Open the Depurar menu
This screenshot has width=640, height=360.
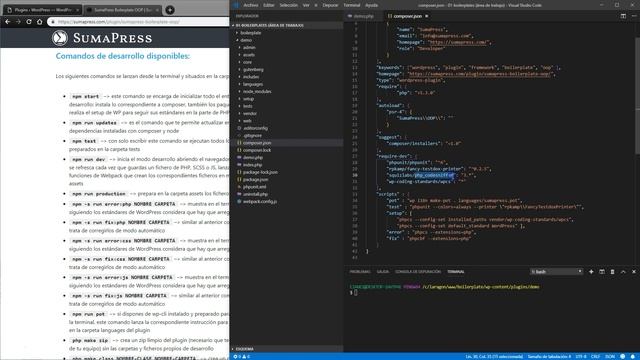point(330,5)
